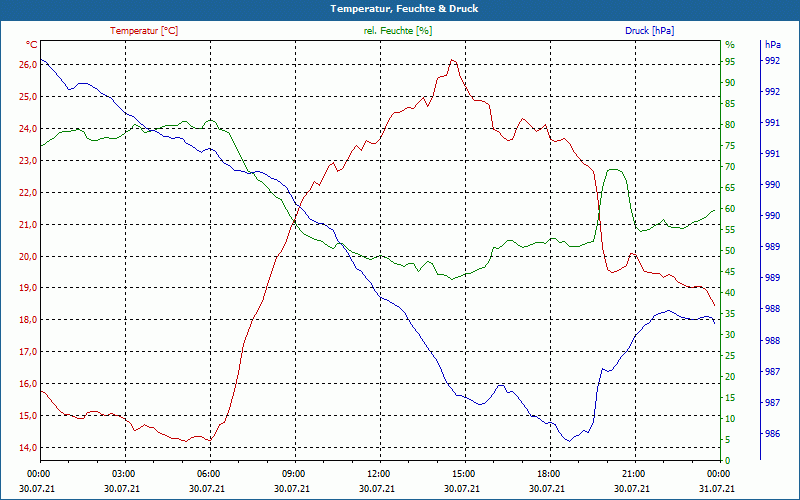Screen dimensions: 800x500
Task: Click the 17,0 temperature axis tick
Action: tap(29, 352)
